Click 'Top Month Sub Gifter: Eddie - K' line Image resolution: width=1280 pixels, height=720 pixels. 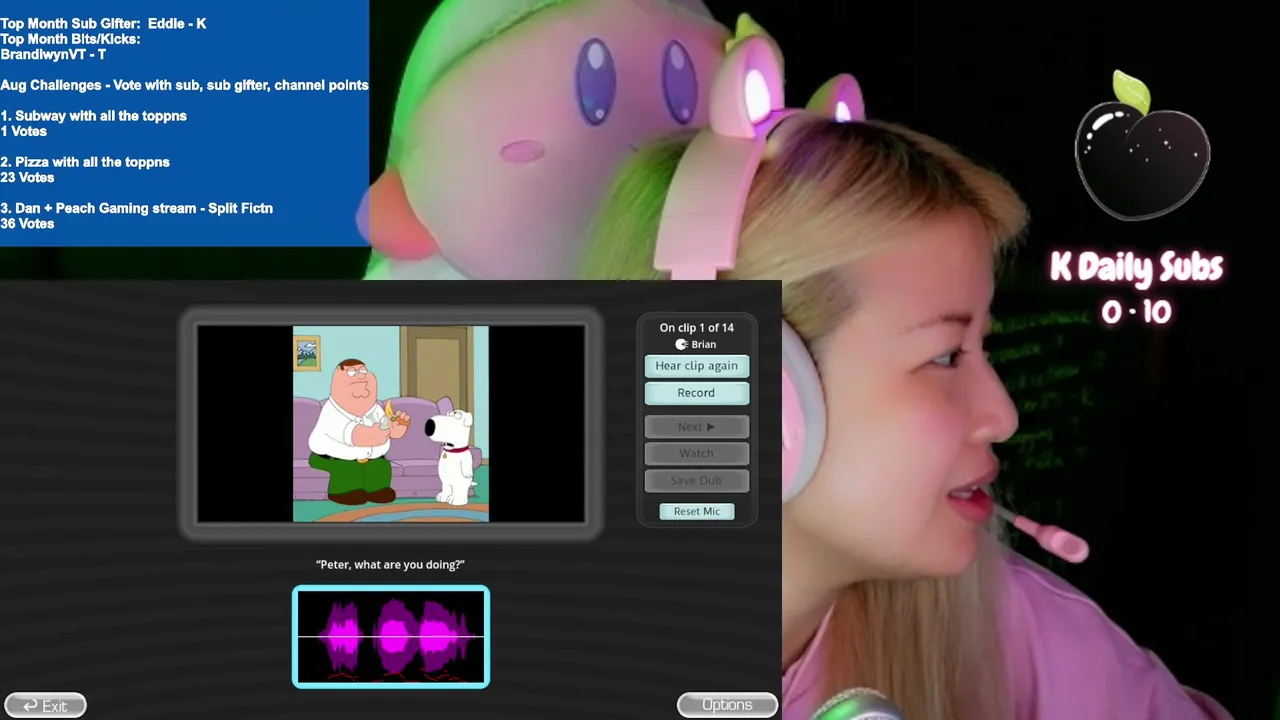104,23
